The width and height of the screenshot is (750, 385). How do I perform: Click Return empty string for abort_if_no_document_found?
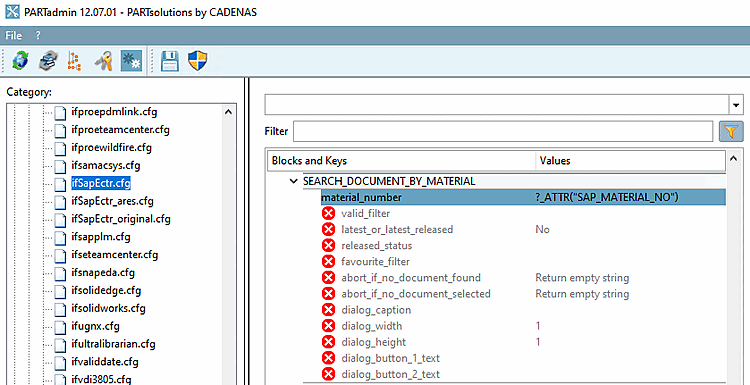point(582,278)
